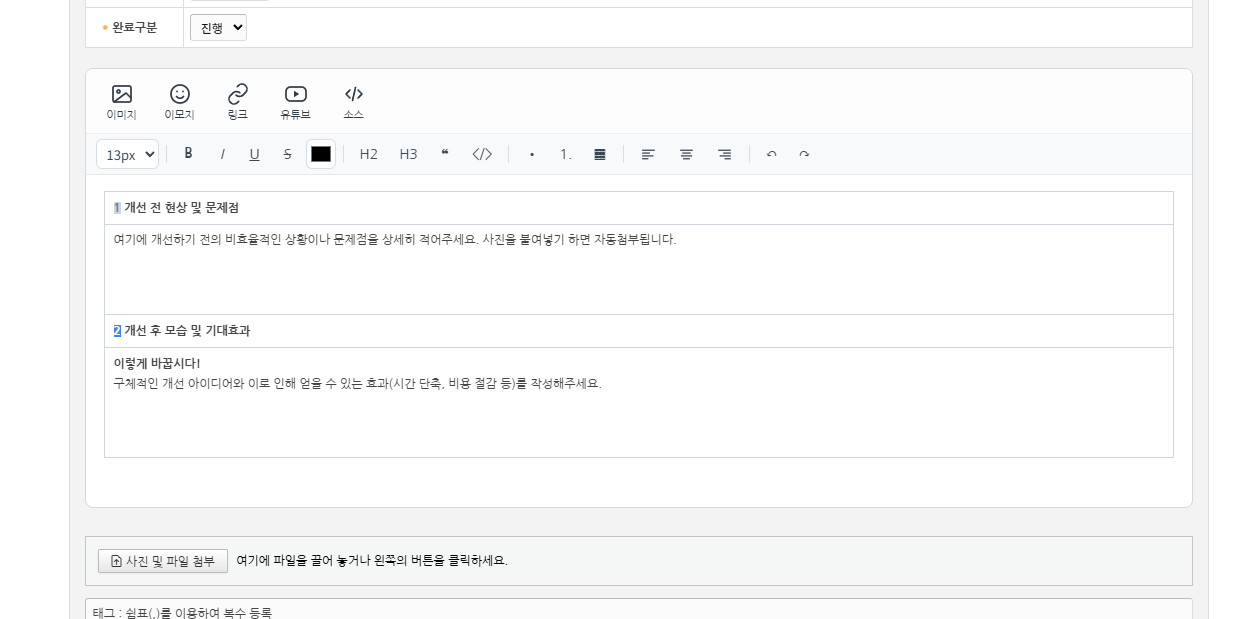Redo the last edit
Image resolution: width=1252 pixels, height=619 pixels.
coord(804,154)
